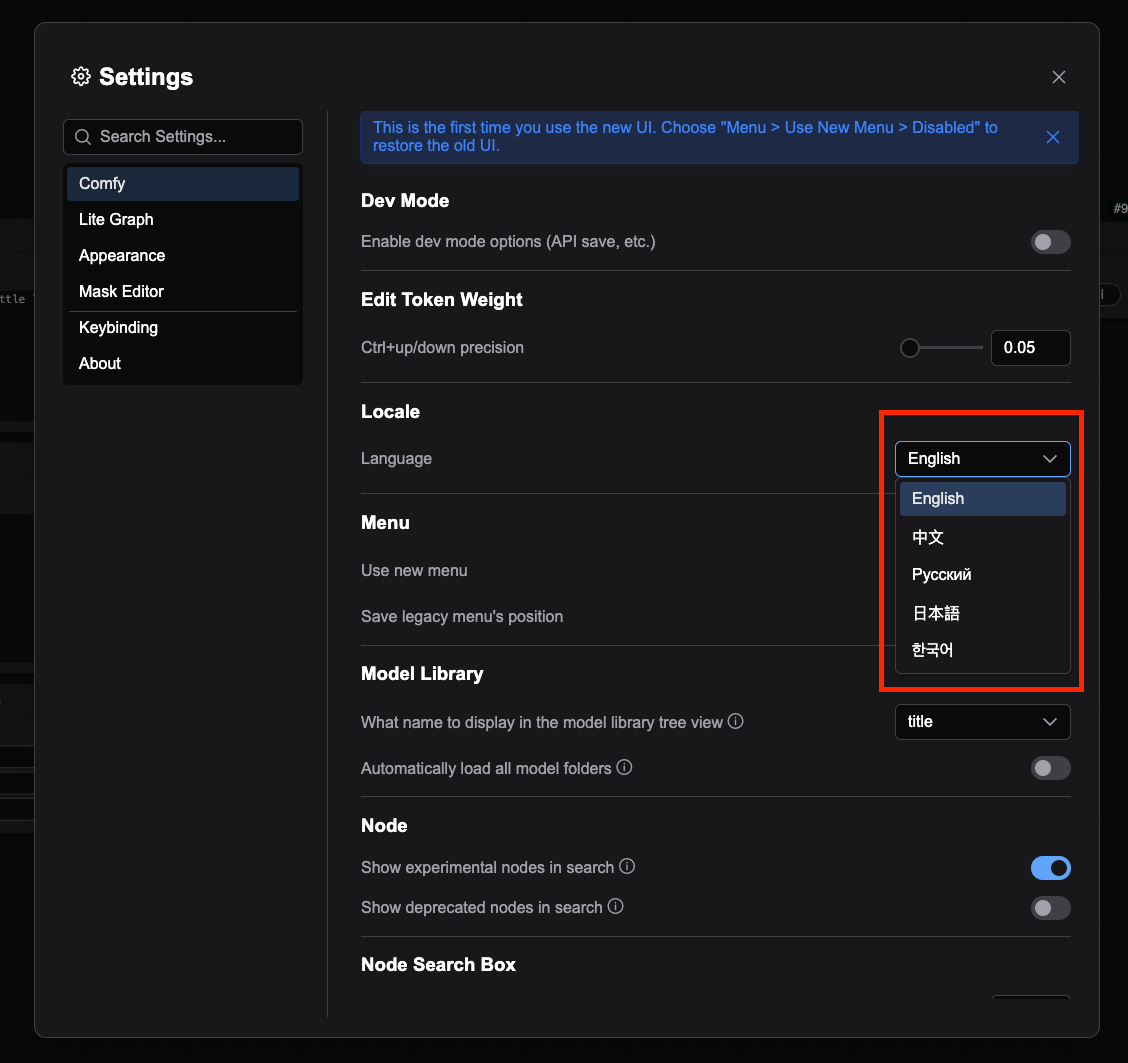Screen dimensions: 1128x1063
Task: Click the Settings gear icon
Action: pos(80,76)
